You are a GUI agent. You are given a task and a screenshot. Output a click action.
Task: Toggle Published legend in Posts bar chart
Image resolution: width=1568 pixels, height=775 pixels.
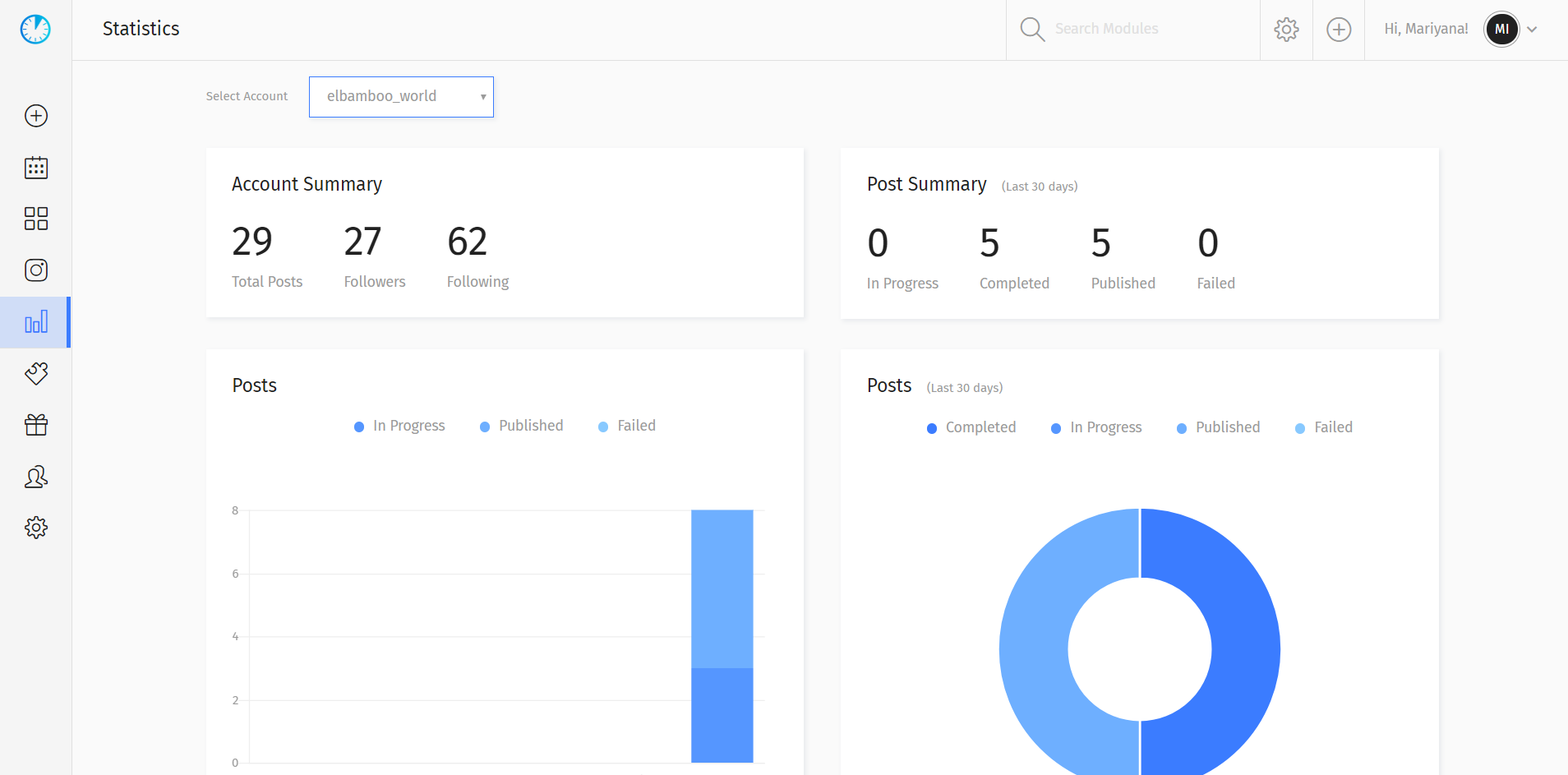pyautogui.click(x=522, y=426)
